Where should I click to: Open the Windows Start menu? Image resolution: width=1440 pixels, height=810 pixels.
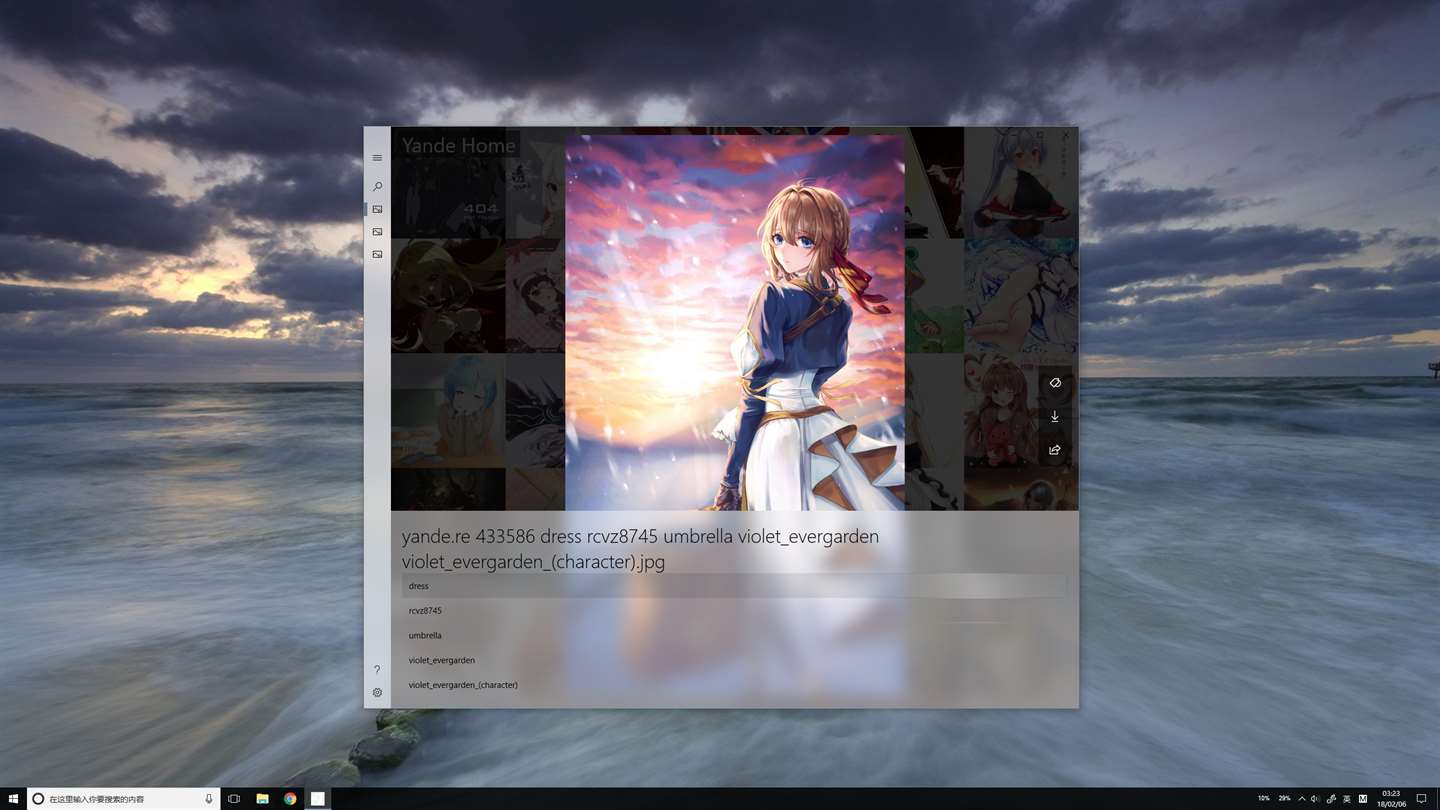(13, 799)
